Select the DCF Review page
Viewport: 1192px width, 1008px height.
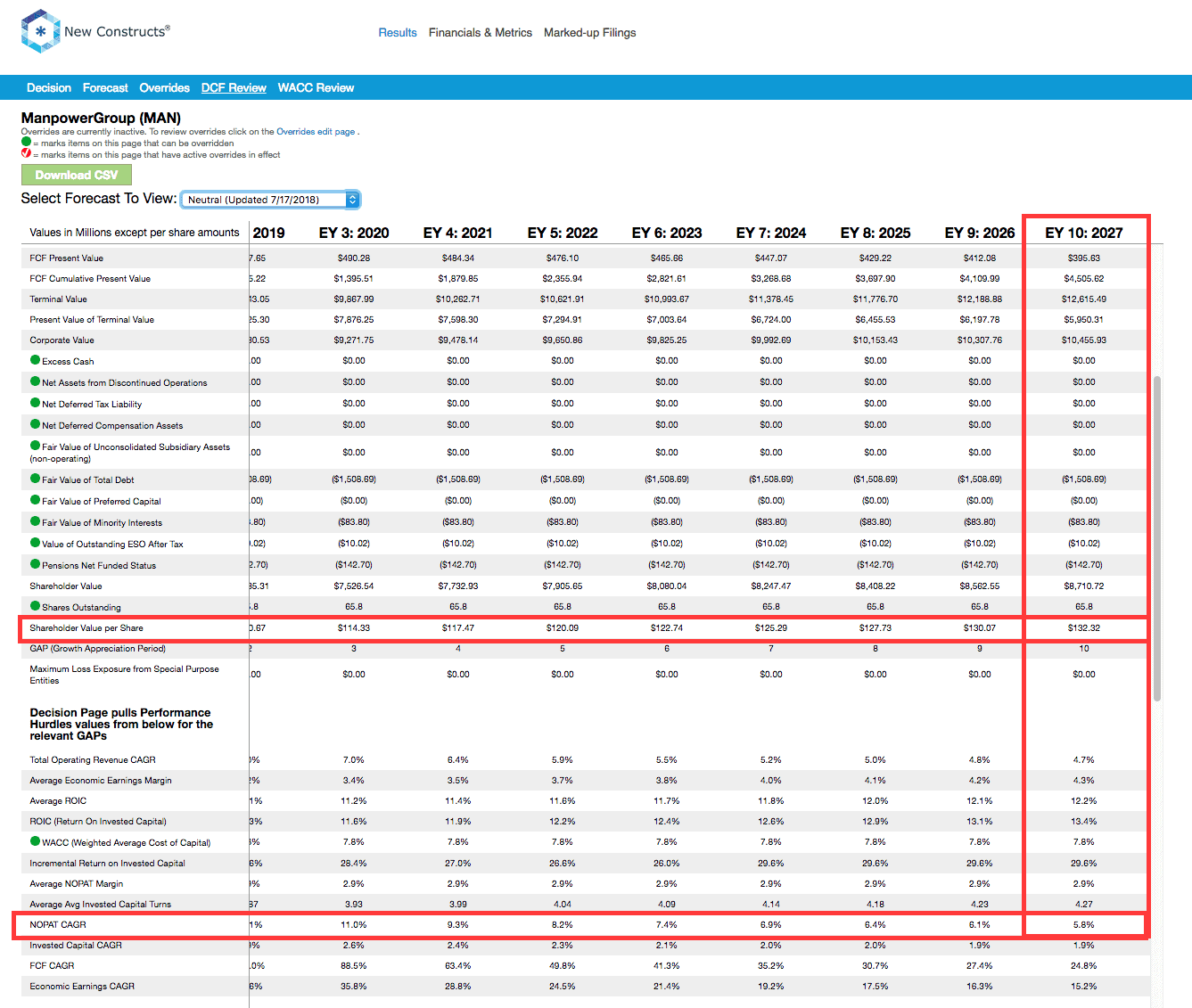(x=234, y=87)
